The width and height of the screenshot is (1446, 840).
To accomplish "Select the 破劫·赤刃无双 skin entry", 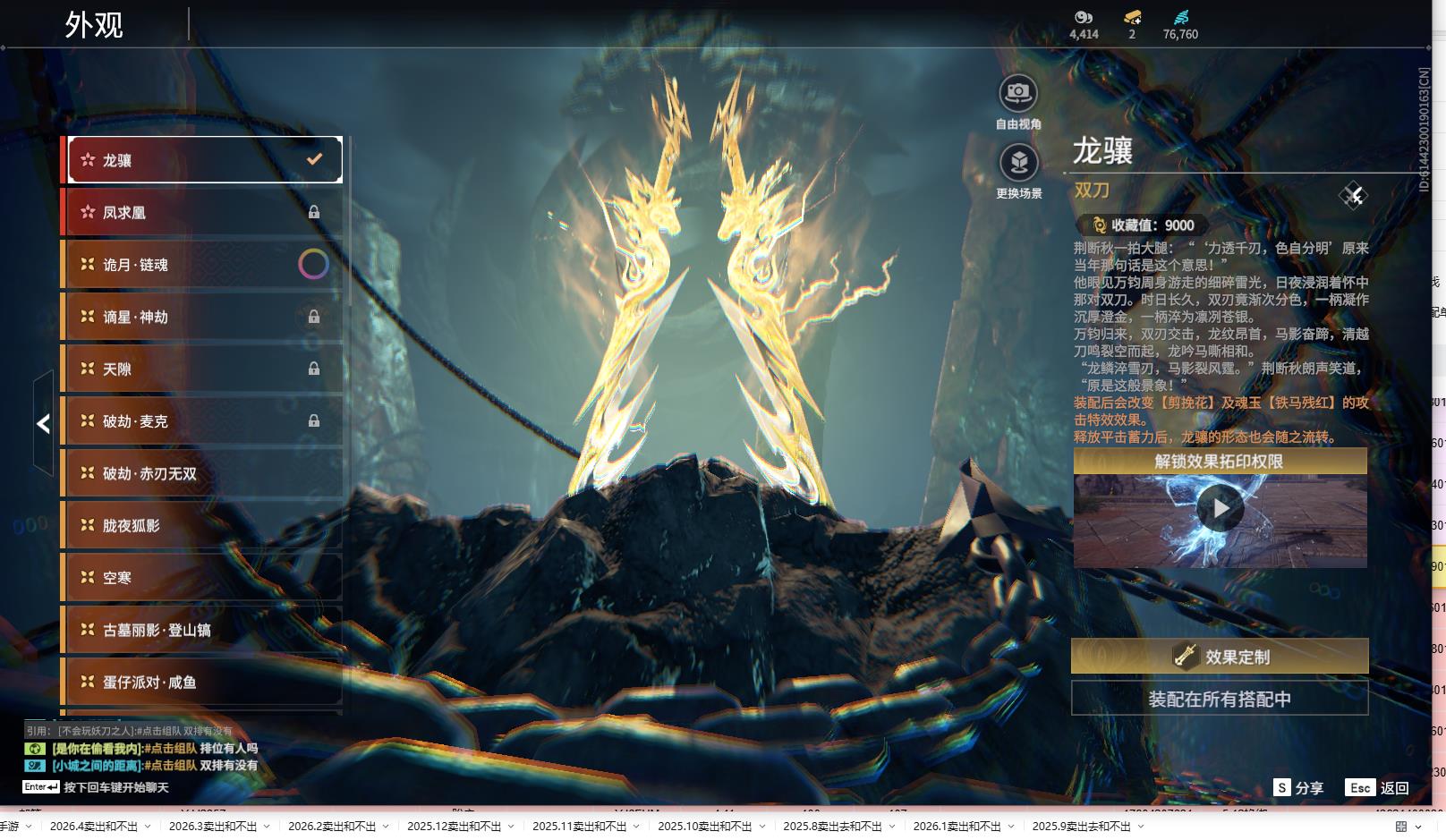I will (201, 473).
